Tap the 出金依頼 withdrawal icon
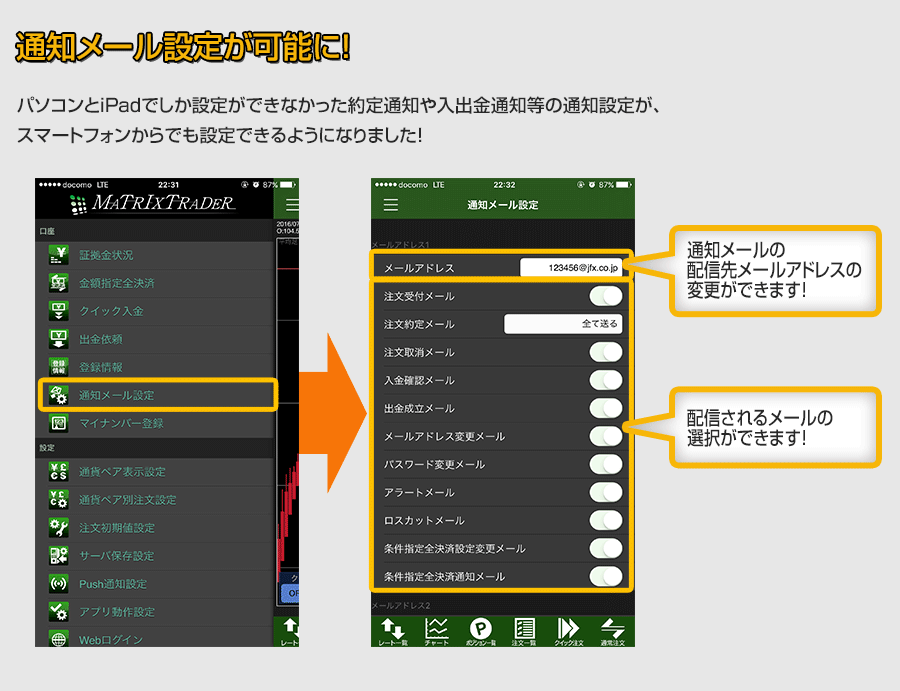This screenshot has width=900, height=691. tap(59, 339)
